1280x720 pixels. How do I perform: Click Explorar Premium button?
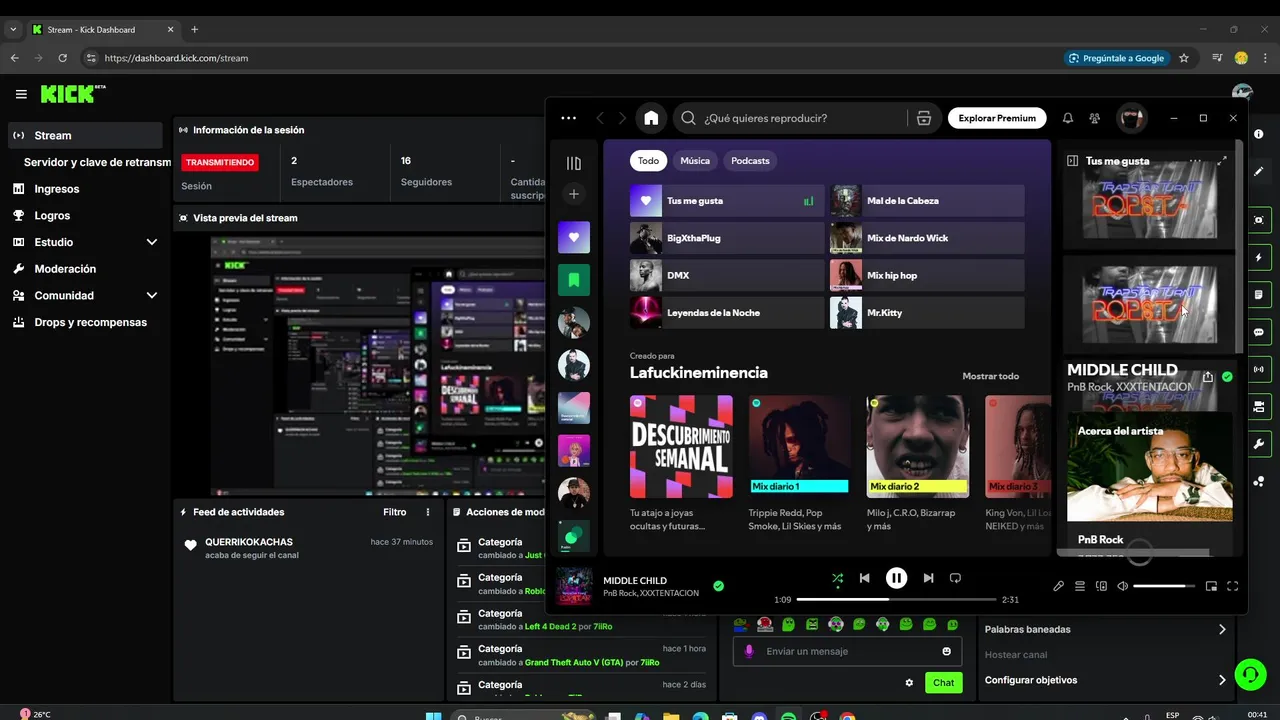pos(997,118)
